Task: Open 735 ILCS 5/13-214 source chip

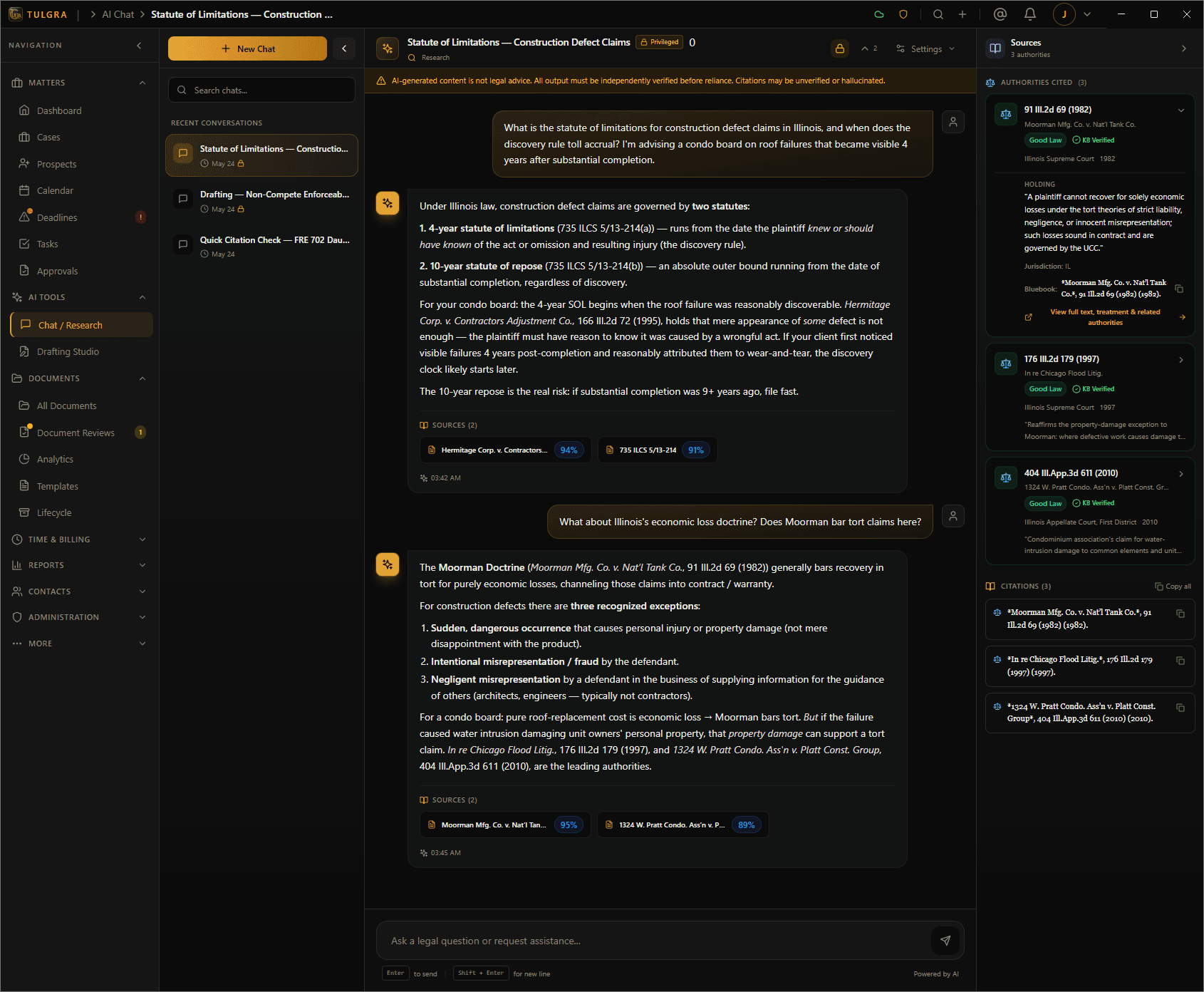Action: coord(658,450)
